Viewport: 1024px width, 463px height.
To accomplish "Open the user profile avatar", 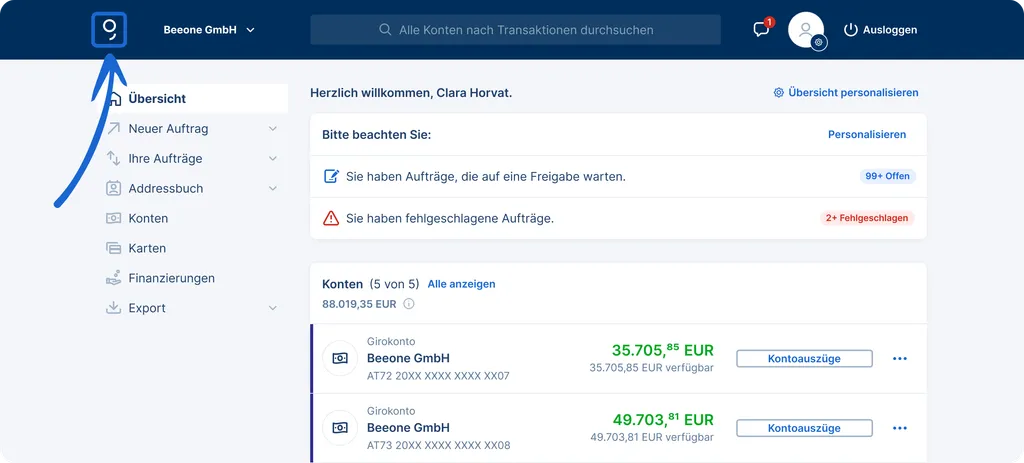I will (x=806, y=30).
